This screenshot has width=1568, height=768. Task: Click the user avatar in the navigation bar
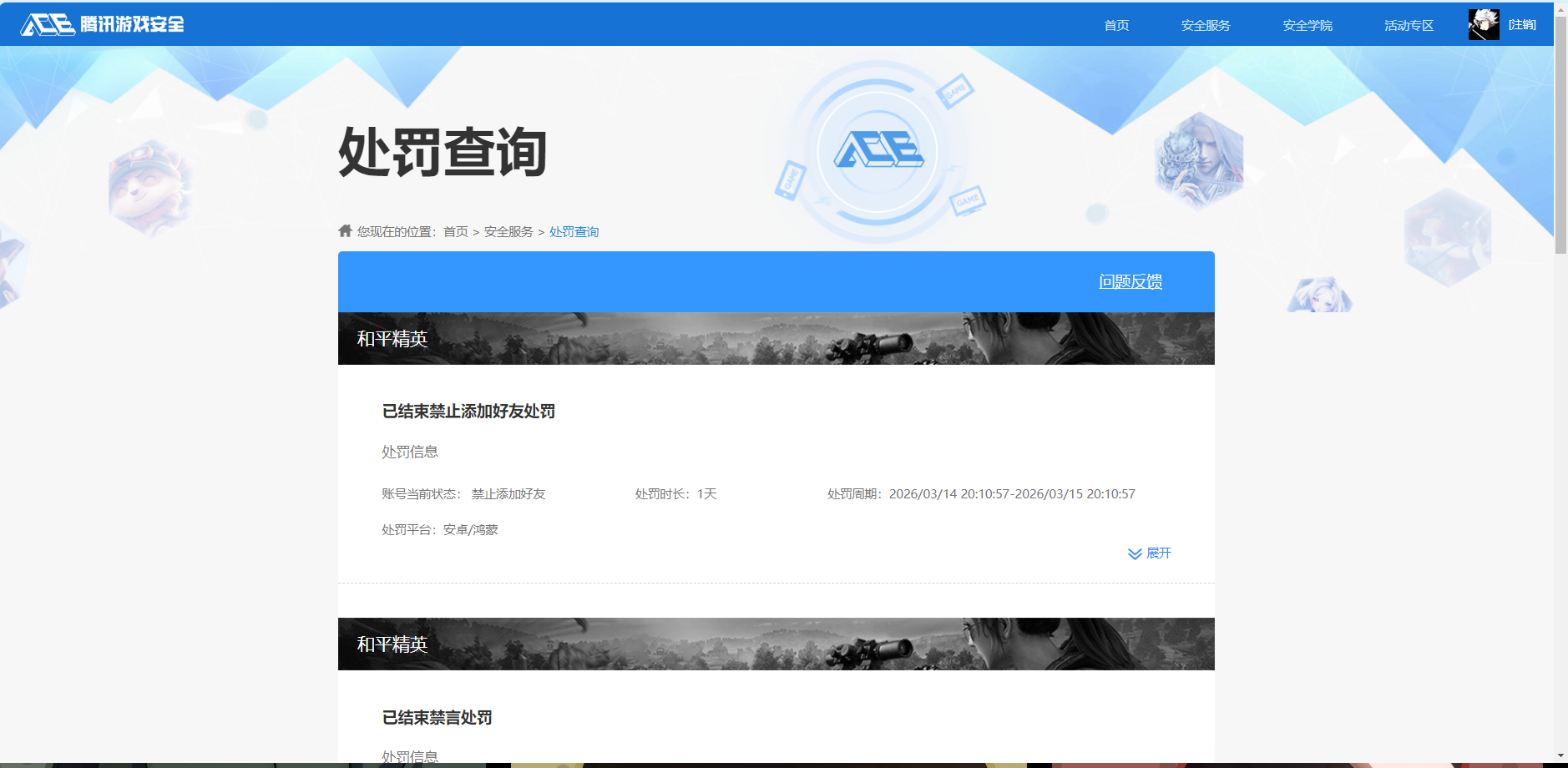[1483, 23]
